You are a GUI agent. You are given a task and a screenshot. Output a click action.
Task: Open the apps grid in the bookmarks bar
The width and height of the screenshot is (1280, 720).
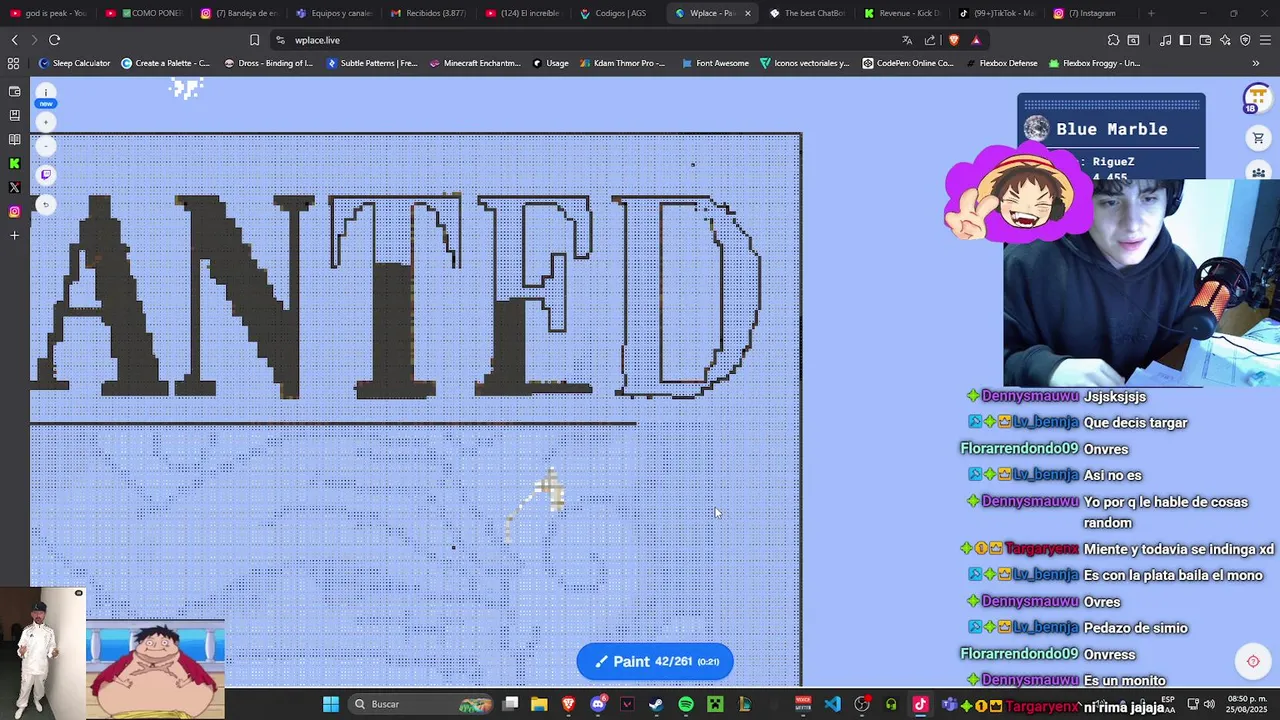click(14, 63)
